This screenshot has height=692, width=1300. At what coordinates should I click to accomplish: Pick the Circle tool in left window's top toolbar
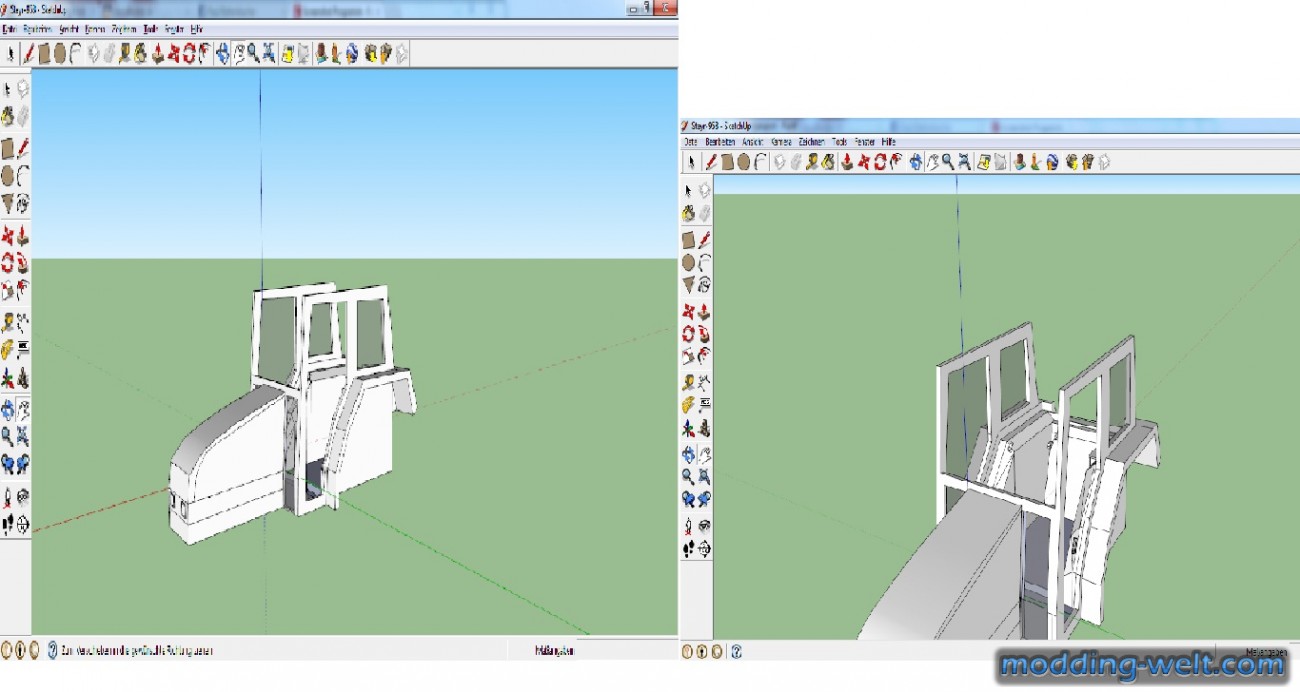pyautogui.click(x=60, y=53)
